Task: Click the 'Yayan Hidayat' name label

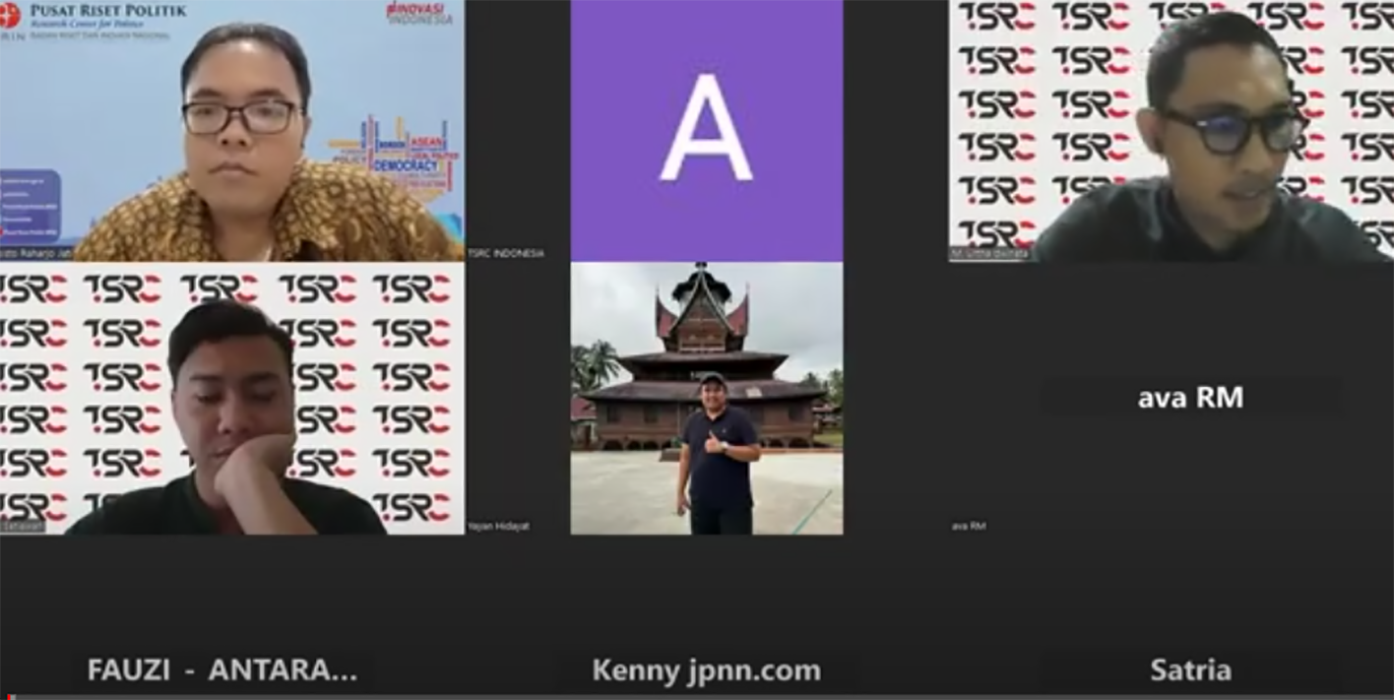Action: coord(498,526)
